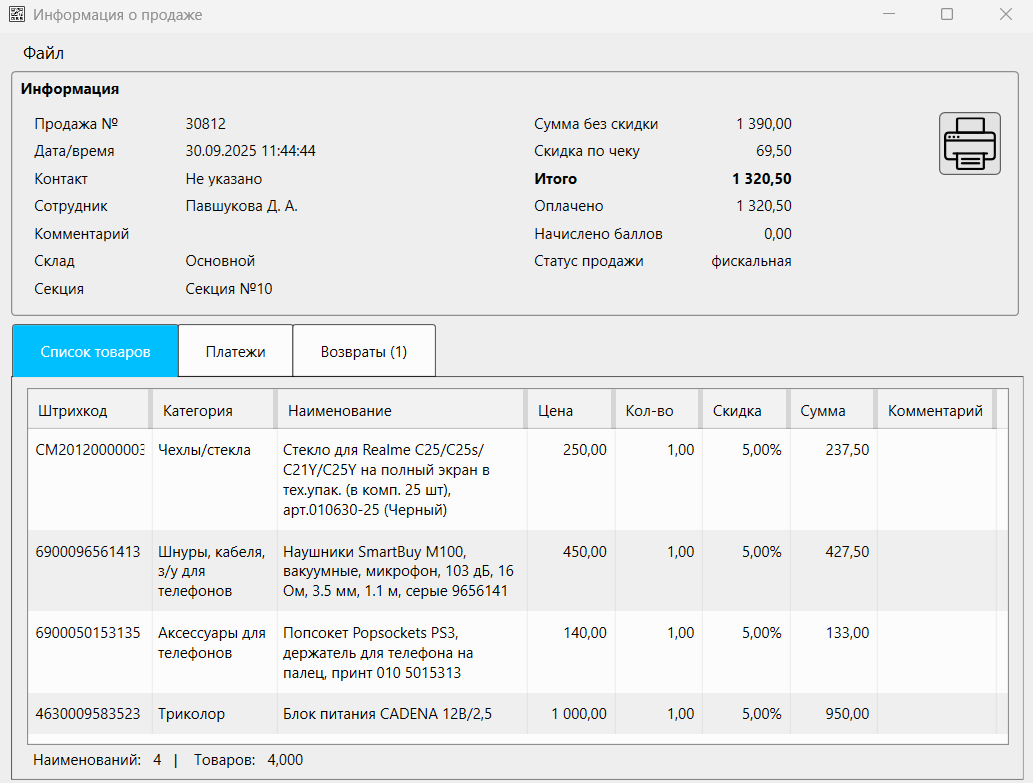This screenshot has width=1033, height=783.
Task: Close the Информация о продаже window
Action: click(1005, 15)
